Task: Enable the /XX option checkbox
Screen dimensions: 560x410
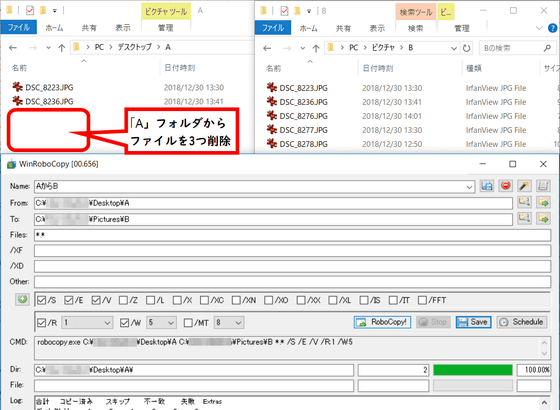Action: 301,300
